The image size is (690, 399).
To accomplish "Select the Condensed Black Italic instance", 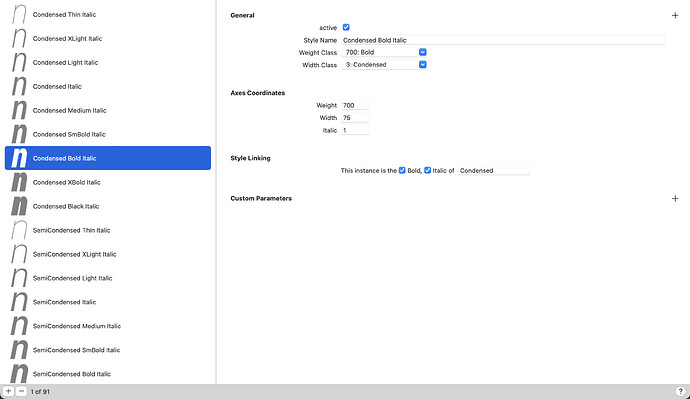I will click(108, 206).
